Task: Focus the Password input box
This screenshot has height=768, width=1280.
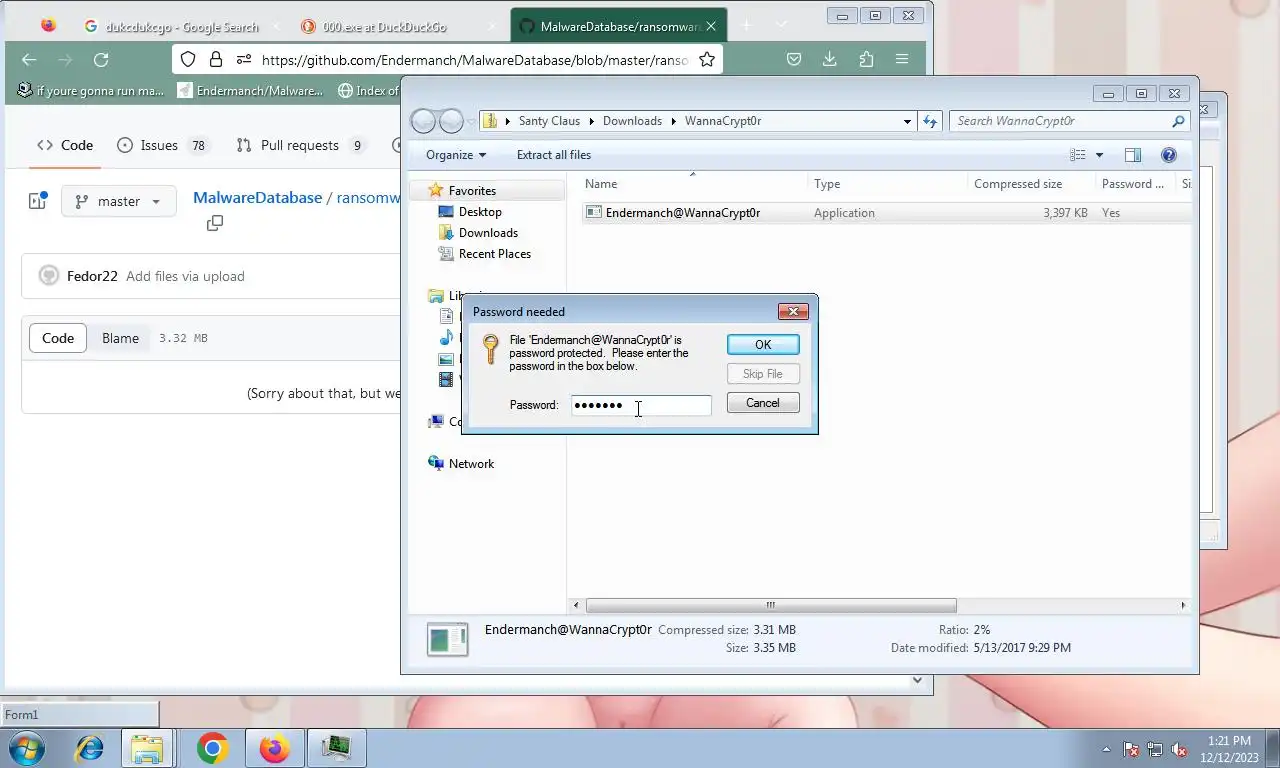Action: point(641,405)
